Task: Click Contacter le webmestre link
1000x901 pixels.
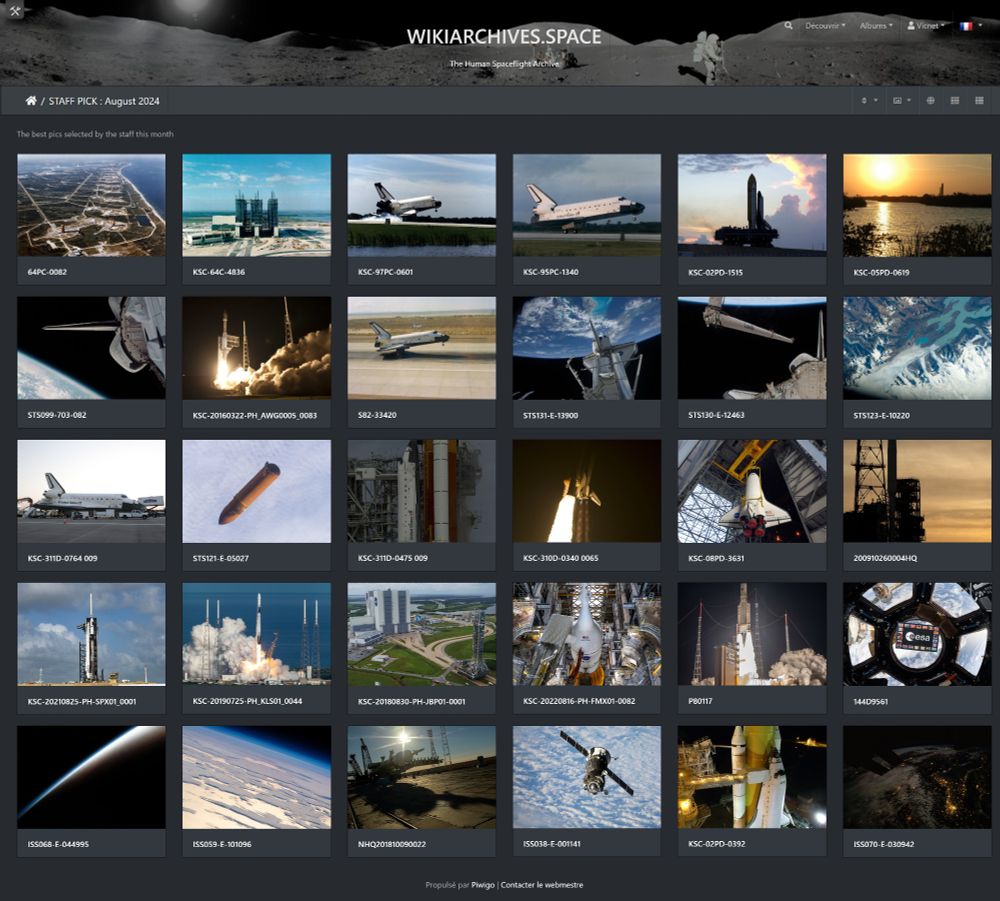Action: (x=541, y=884)
